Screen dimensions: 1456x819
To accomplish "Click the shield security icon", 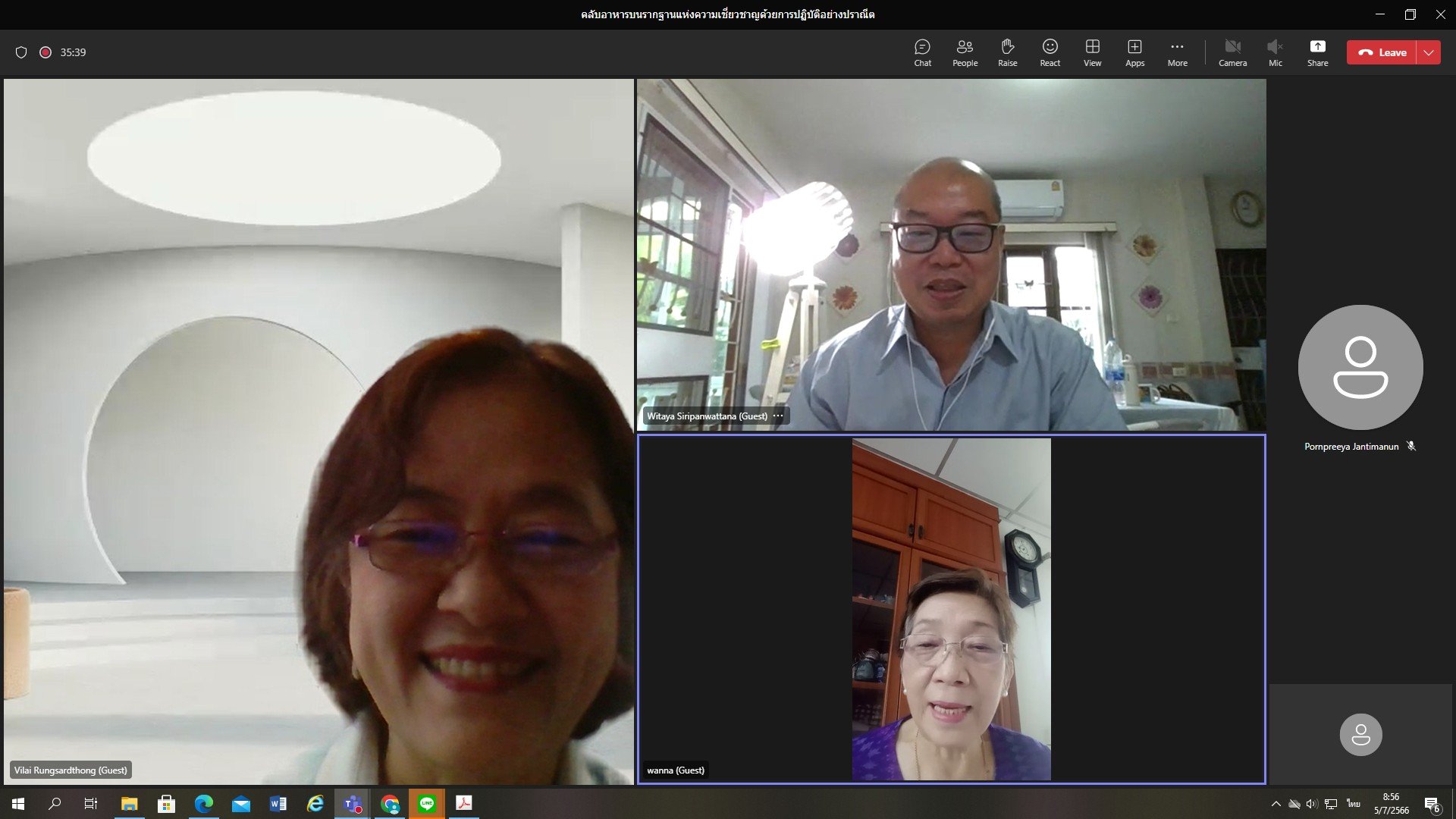I will [21, 52].
